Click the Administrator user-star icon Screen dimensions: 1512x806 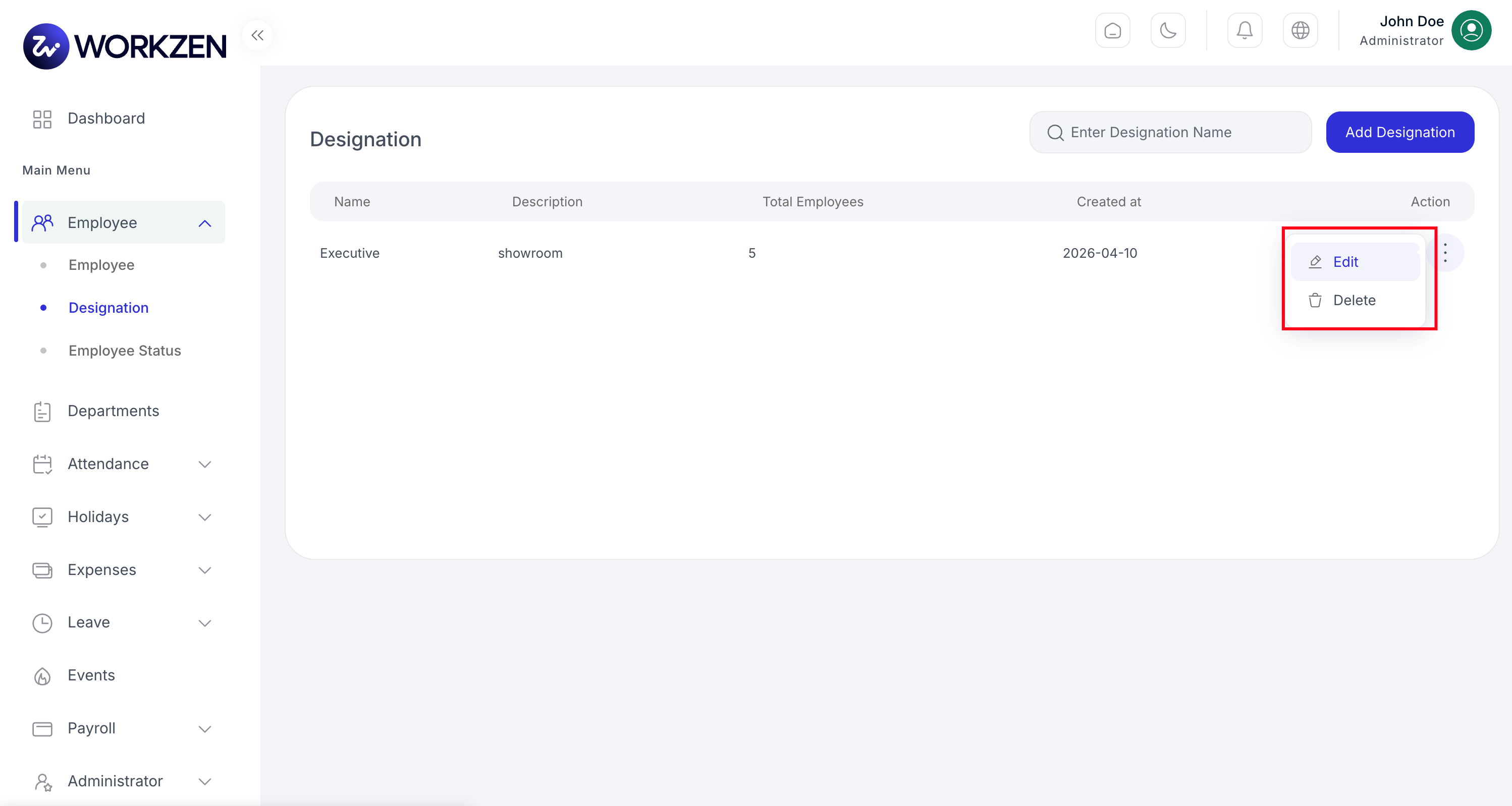tap(43, 782)
